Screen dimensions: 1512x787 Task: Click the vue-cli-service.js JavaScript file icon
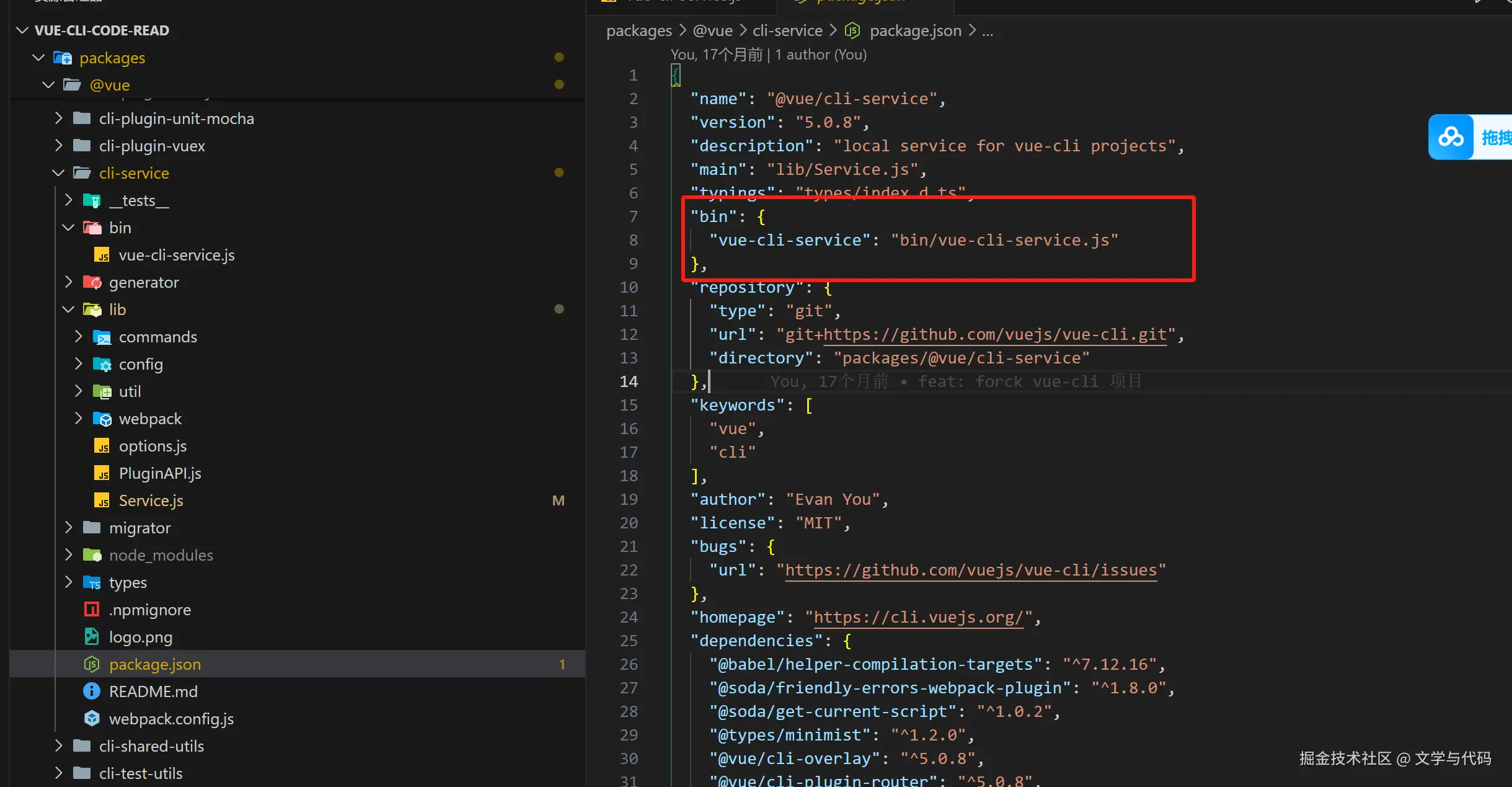point(102,256)
